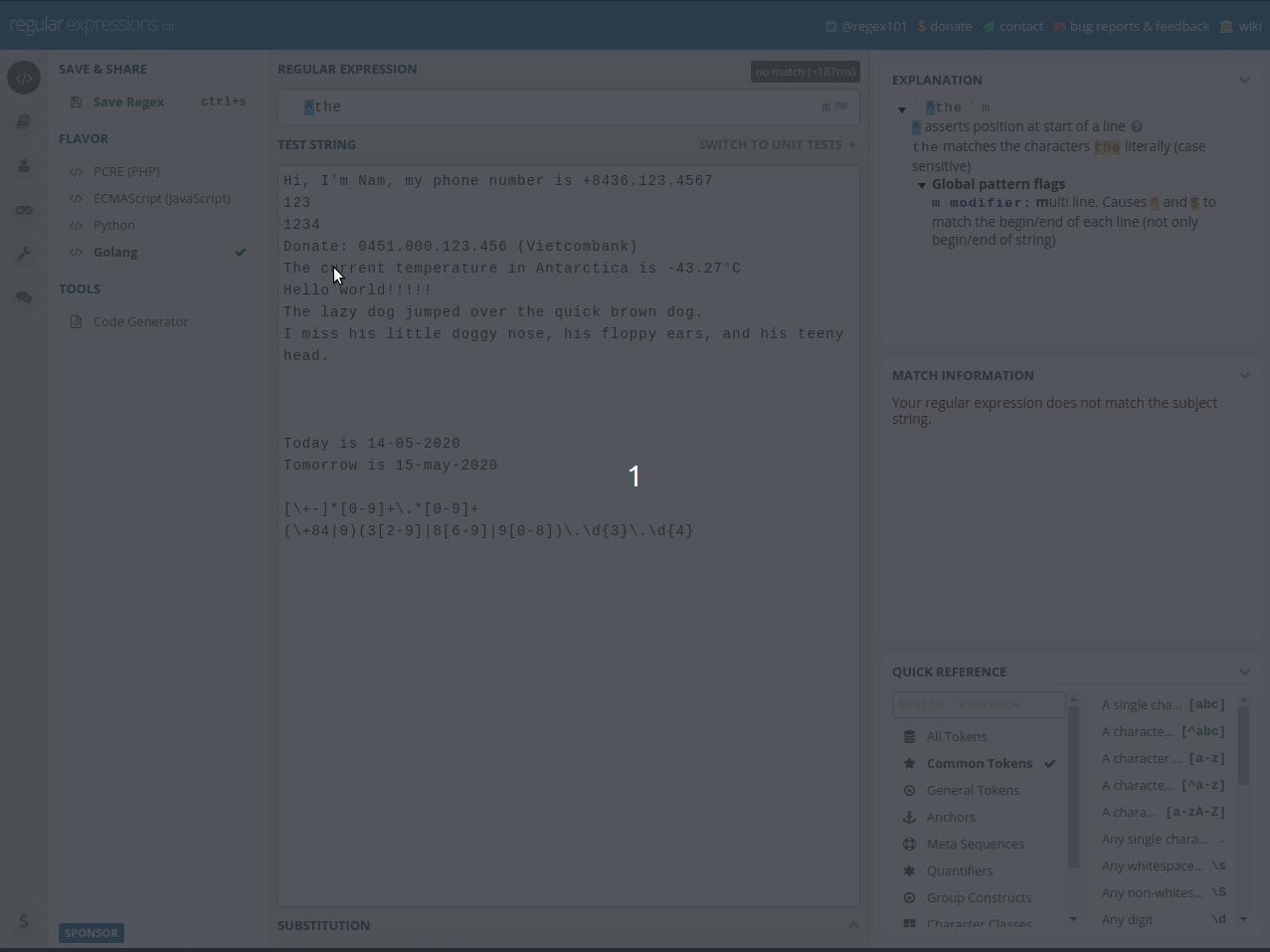Open bug reports & feedback link

point(1131,27)
